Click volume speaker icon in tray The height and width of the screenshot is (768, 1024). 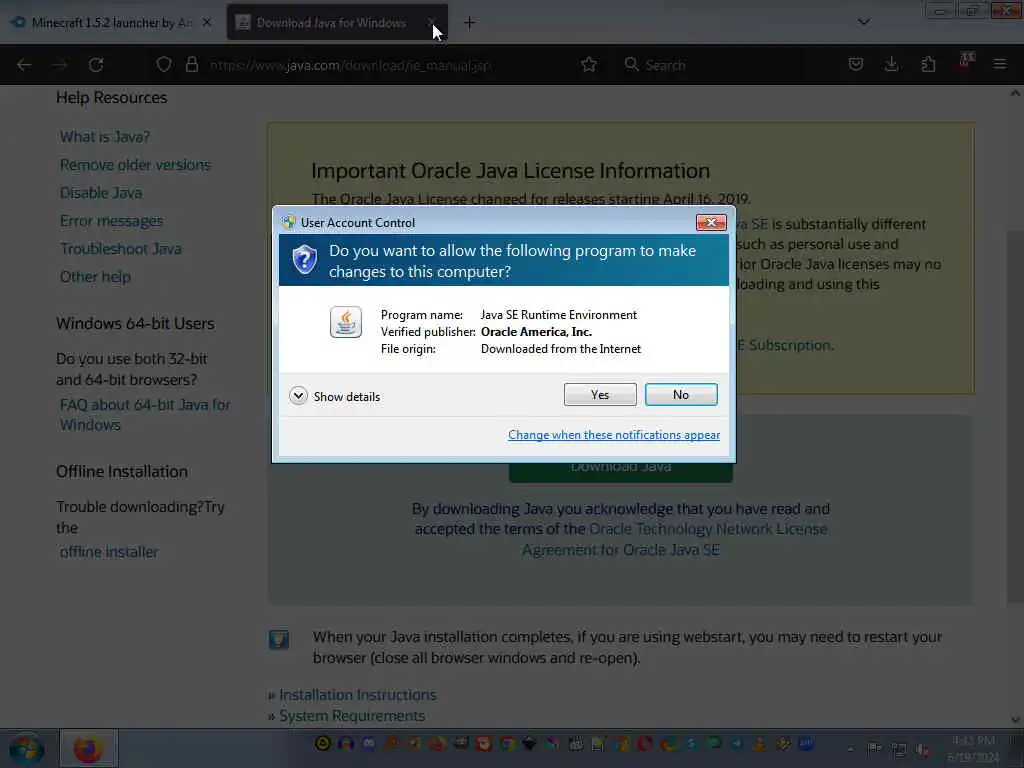[x=923, y=750]
